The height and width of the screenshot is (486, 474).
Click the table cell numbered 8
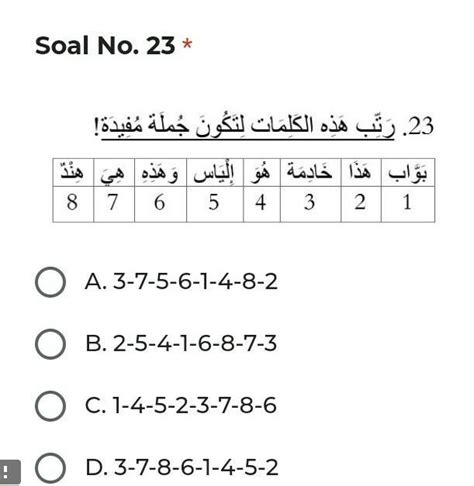point(73,204)
